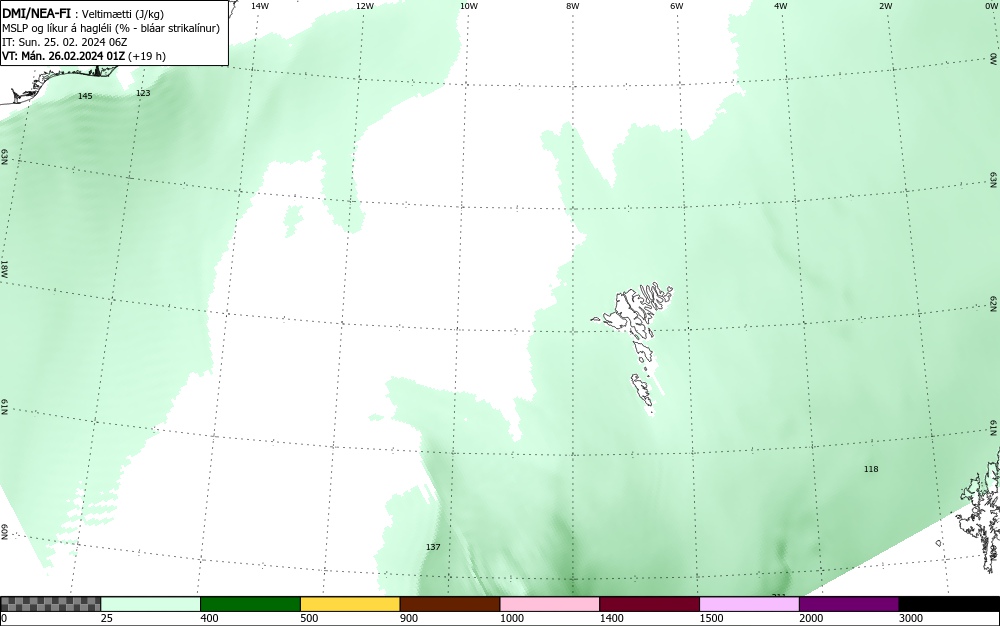Click the legend value 500
The width and height of the screenshot is (1000, 626).
pos(309,618)
